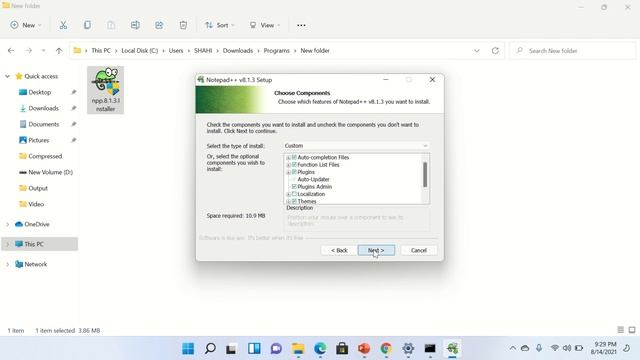The width and height of the screenshot is (640, 360).
Task: Click the Search New folder field
Action: [573, 51]
